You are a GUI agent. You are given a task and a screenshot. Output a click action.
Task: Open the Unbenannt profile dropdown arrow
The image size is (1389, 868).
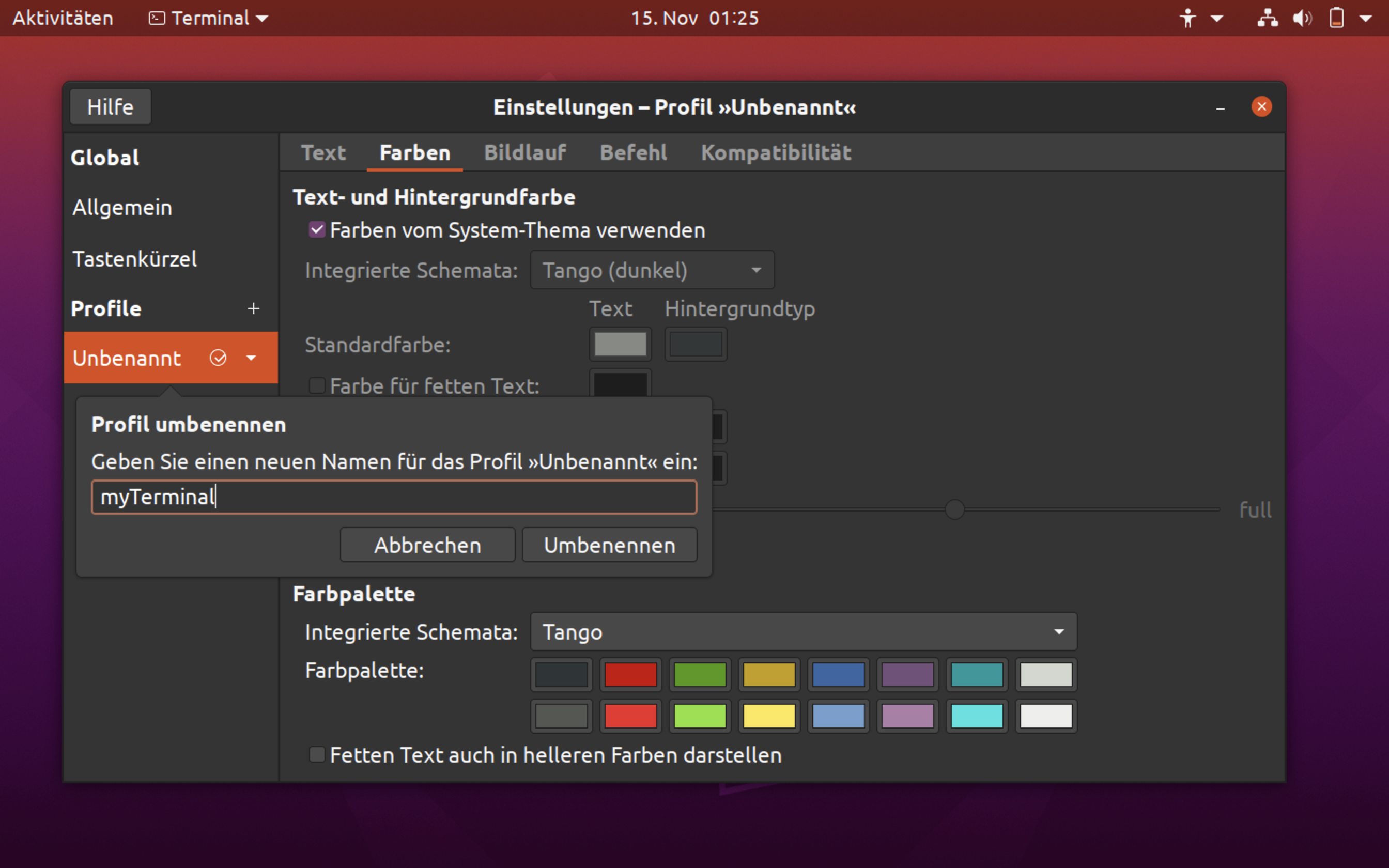tap(251, 358)
